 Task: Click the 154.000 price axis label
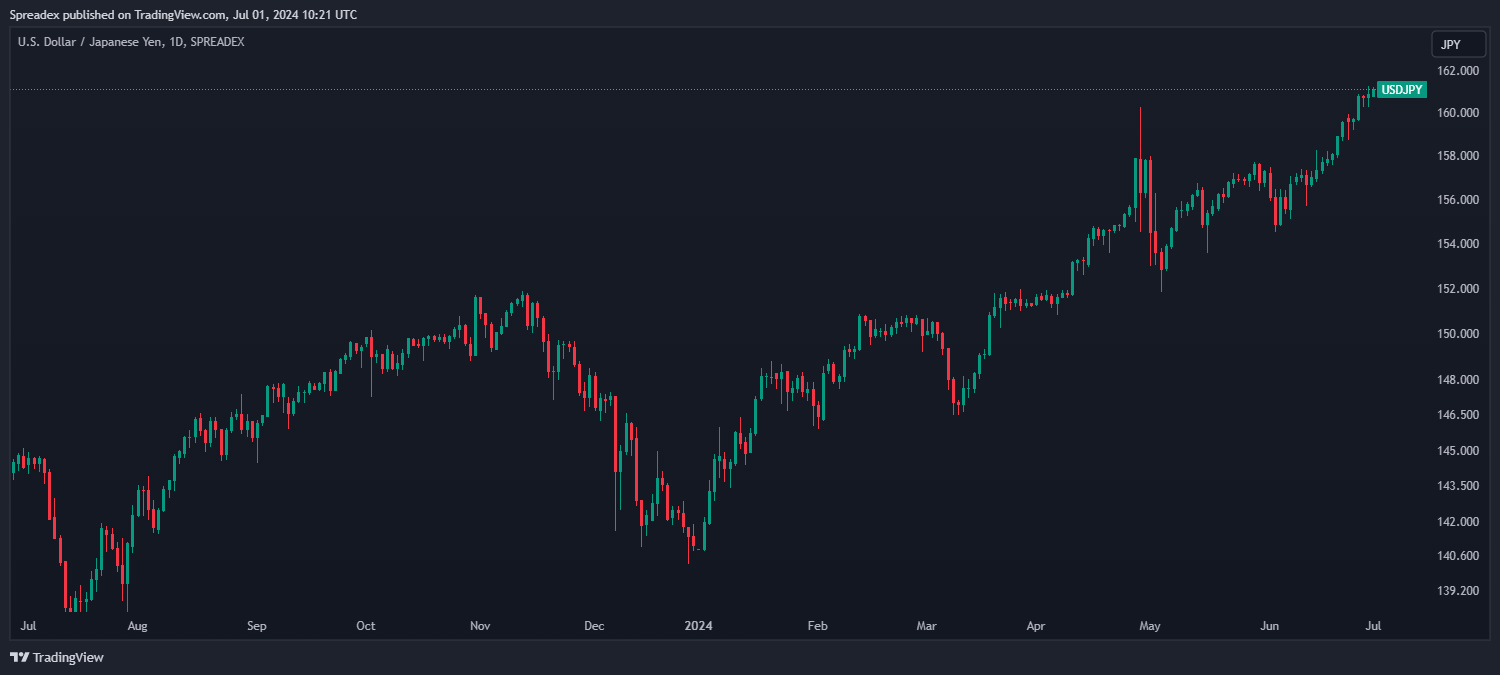click(x=1458, y=244)
